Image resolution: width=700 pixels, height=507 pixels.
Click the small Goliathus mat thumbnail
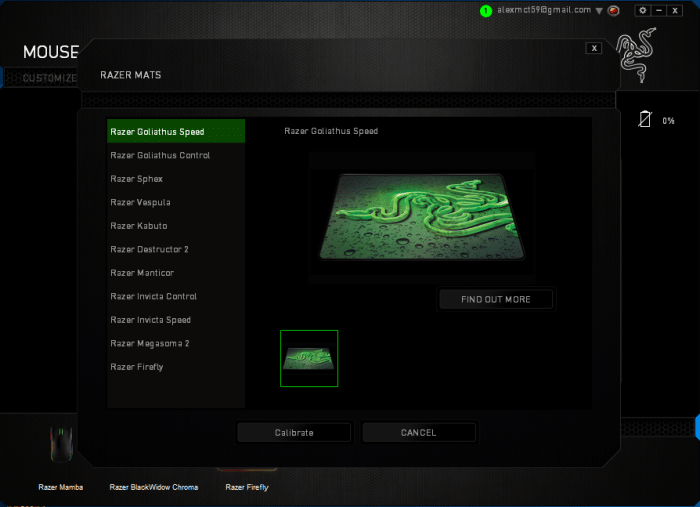click(x=309, y=358)
